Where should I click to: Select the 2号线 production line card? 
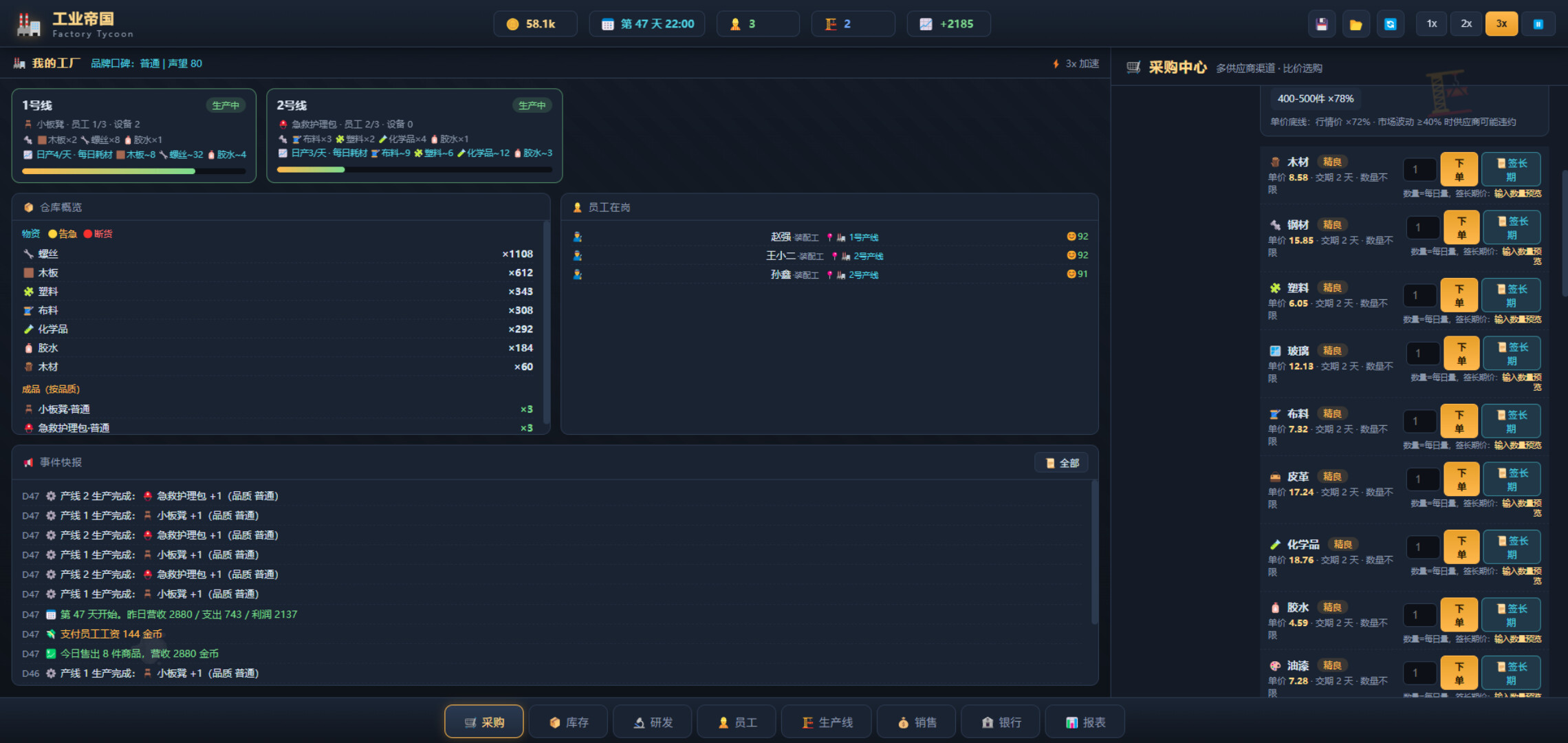(x=415, y=136)
